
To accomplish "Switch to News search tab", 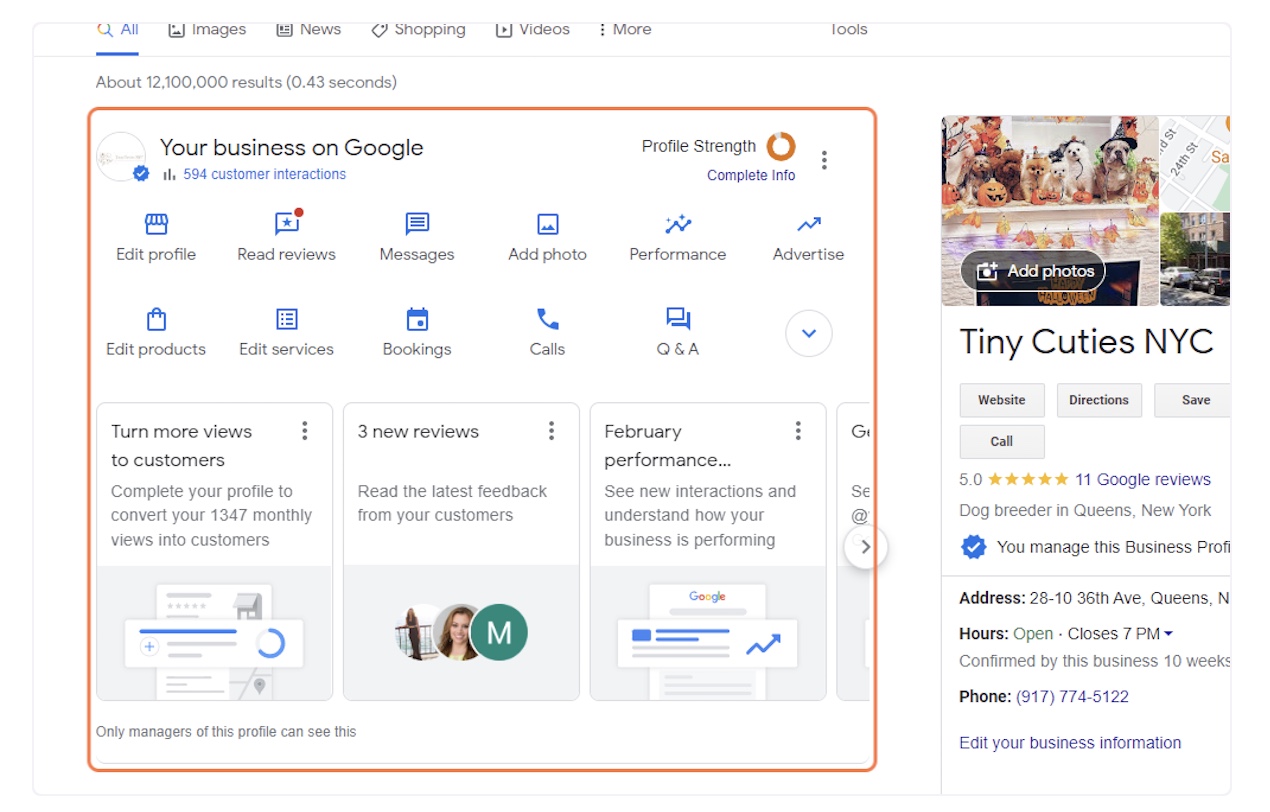I will pyautogui.click(x=309, y=30).
